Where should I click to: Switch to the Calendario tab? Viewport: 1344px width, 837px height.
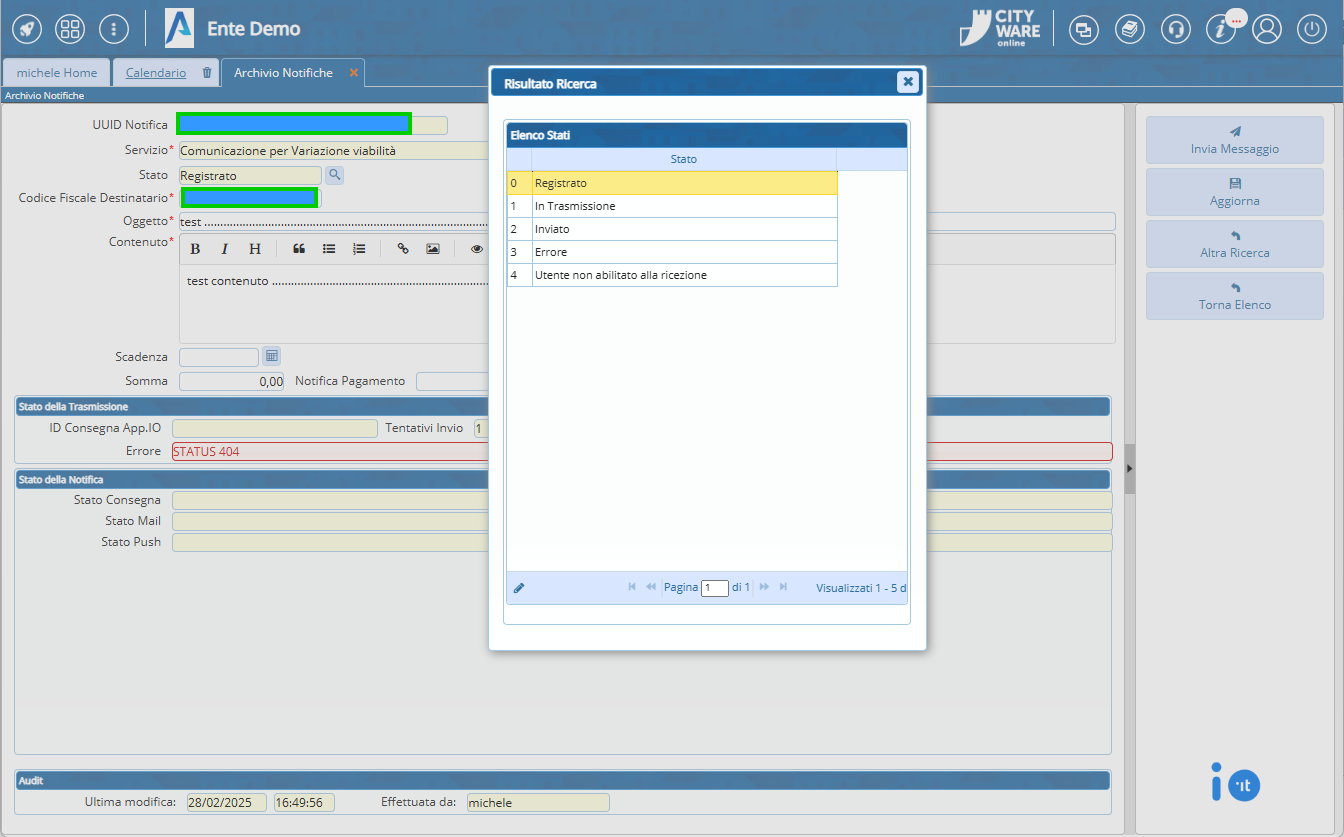tap(156, 73)
